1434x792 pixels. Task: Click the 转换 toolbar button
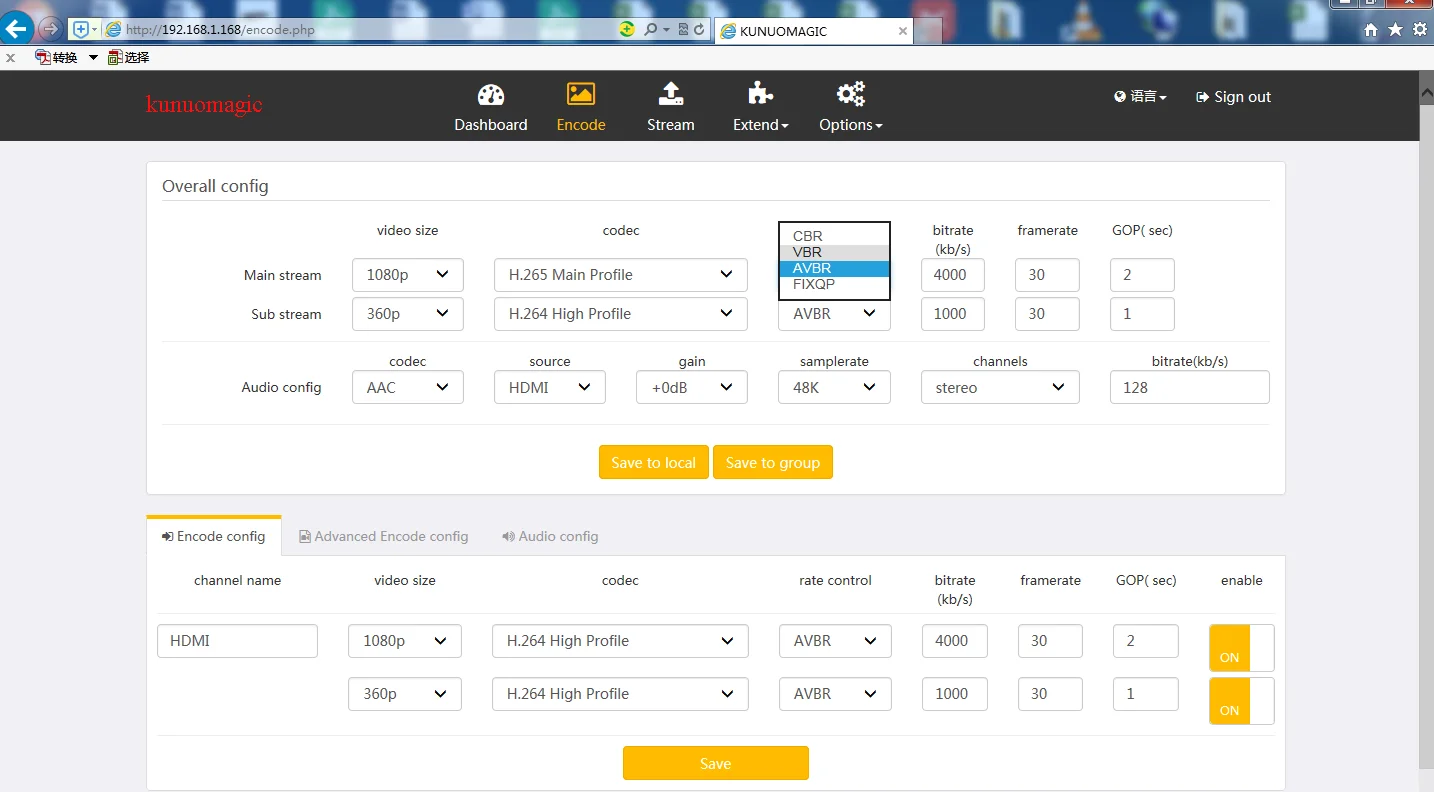point(57,58)
